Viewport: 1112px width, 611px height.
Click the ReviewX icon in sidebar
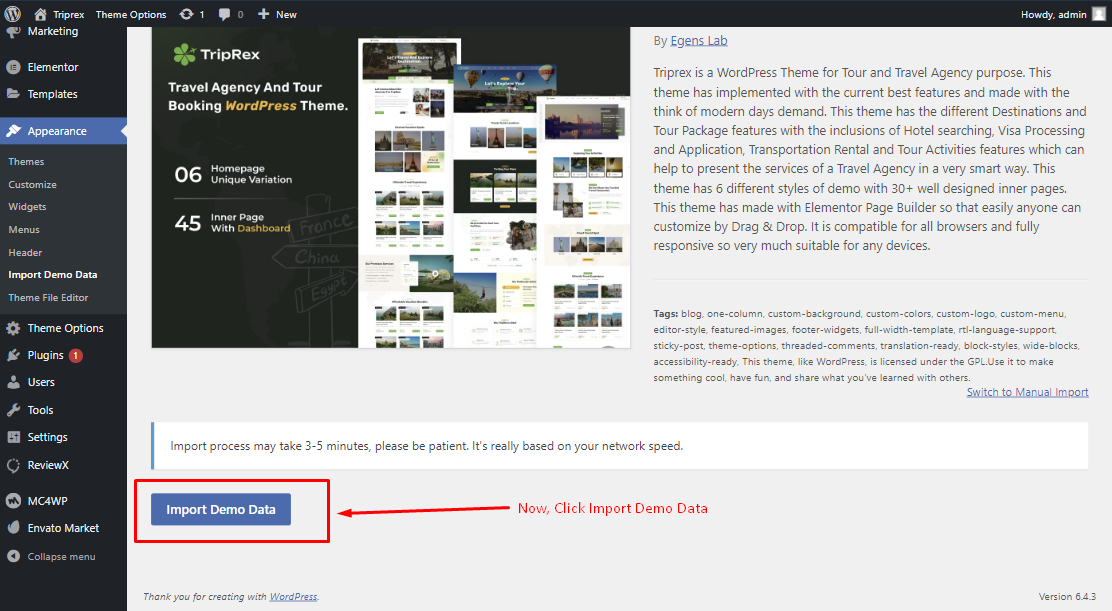(x=13, y=466)
